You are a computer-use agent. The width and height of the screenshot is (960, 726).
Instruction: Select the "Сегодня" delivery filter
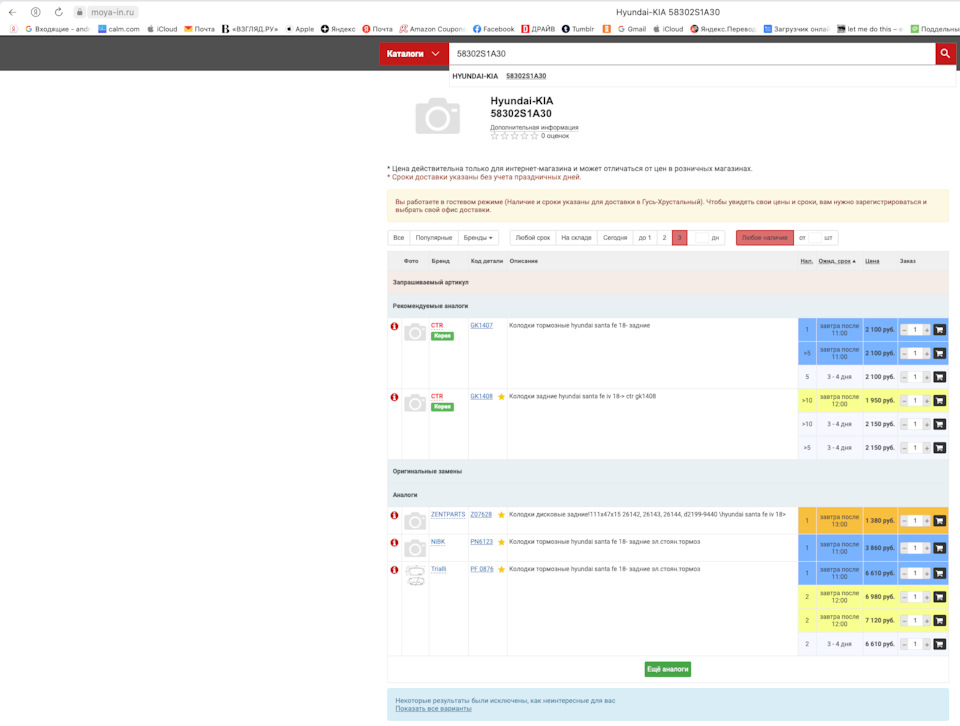615,238
